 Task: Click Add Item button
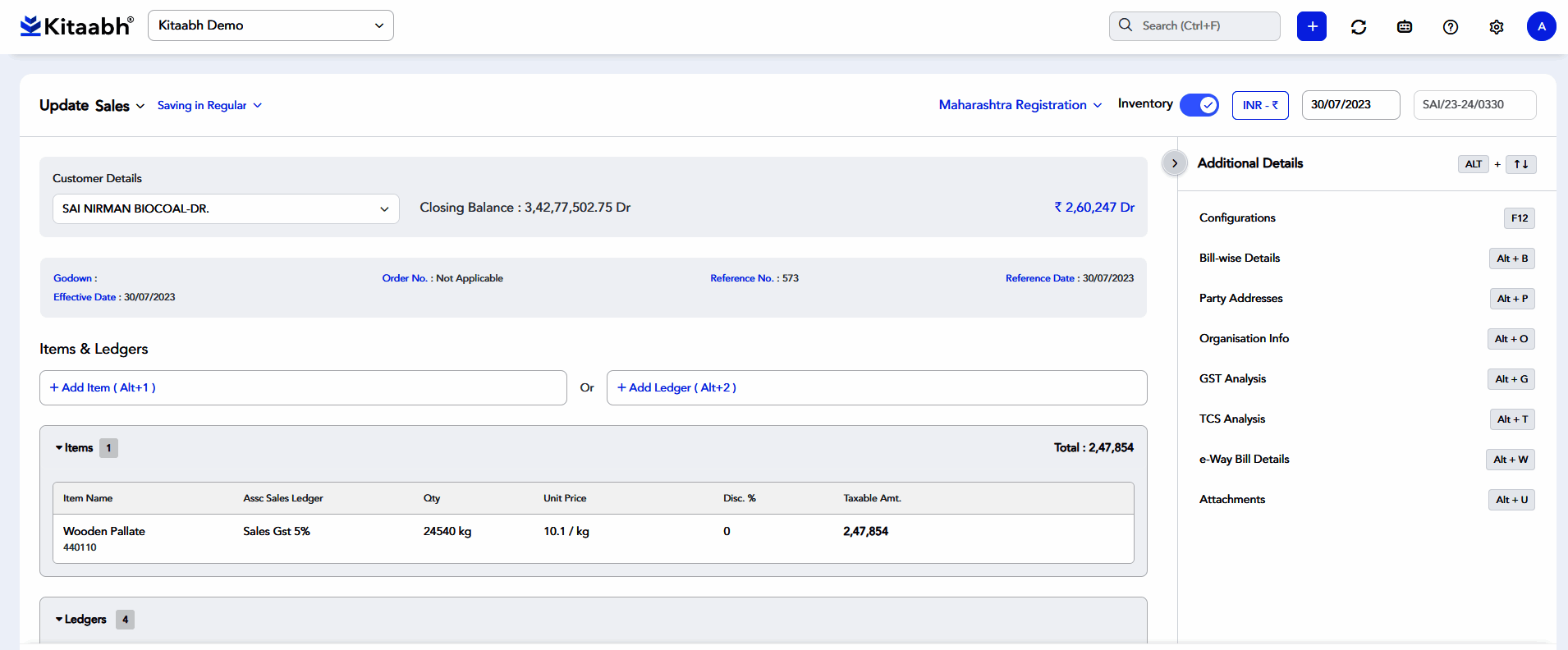(103, 387)
